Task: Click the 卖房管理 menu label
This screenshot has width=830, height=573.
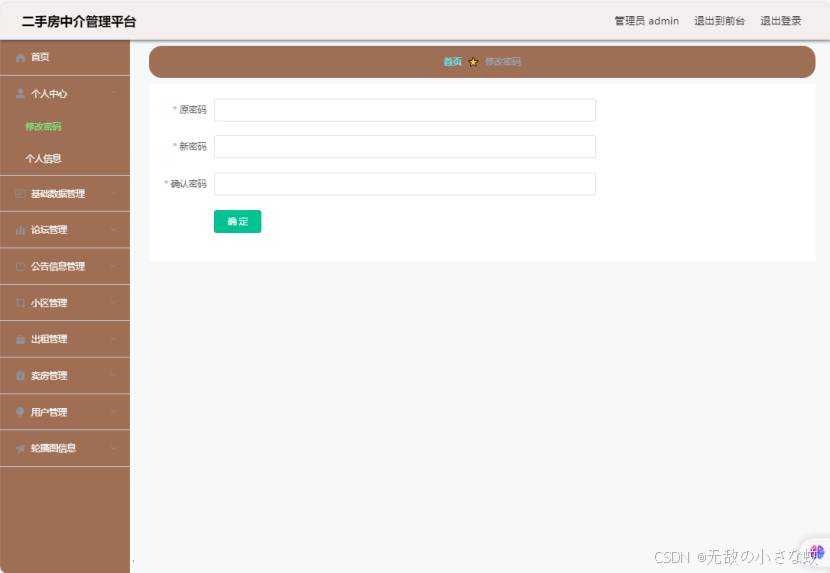Action: 49,375
